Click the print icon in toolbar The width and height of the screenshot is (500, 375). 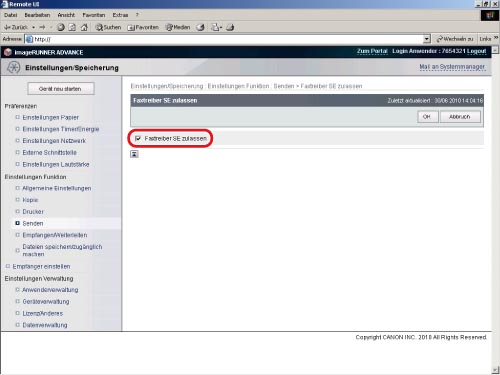pyautogui.click(x=230, y=27)
